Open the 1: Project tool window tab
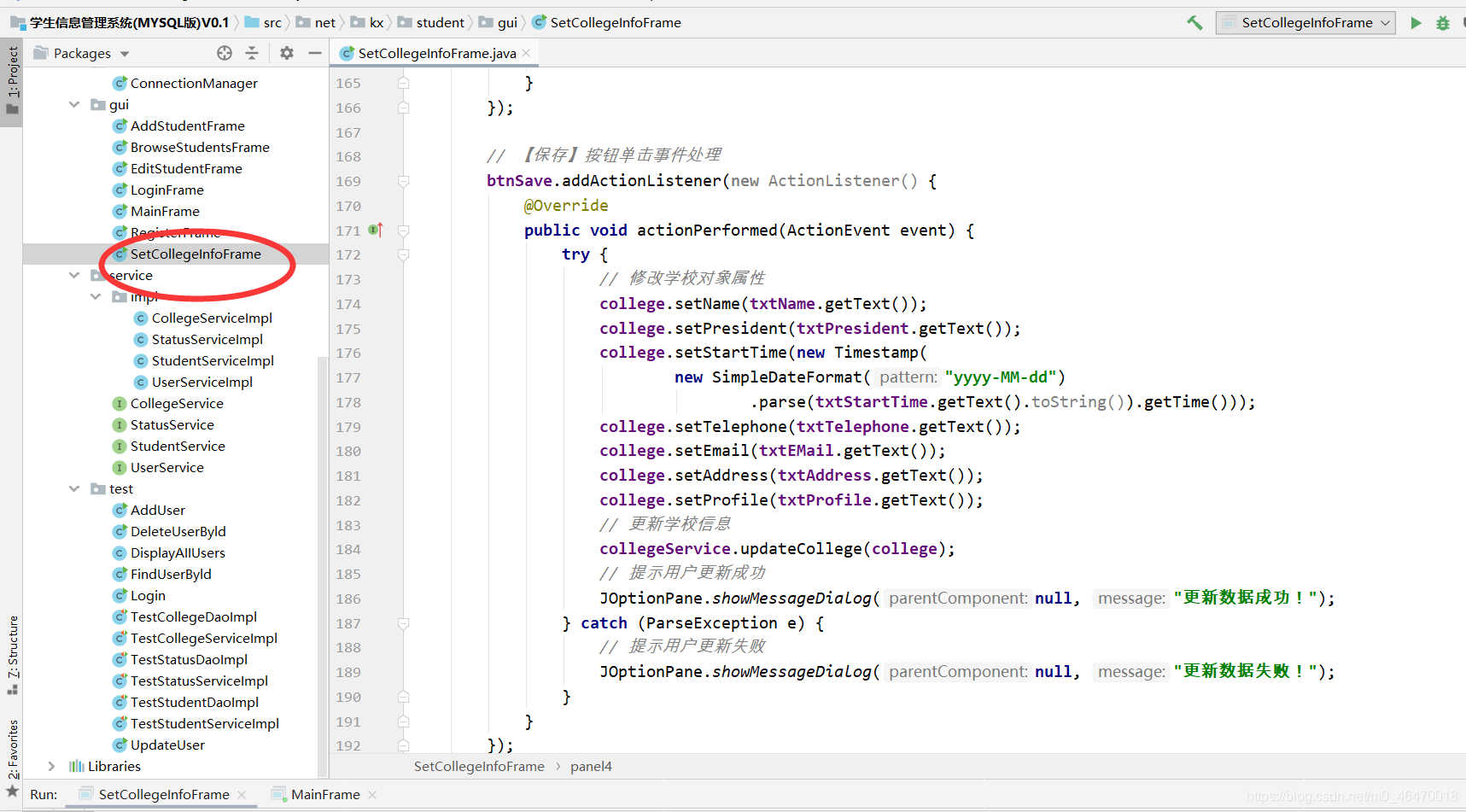This screenshot has width=1466, height=812. [12, 80]
